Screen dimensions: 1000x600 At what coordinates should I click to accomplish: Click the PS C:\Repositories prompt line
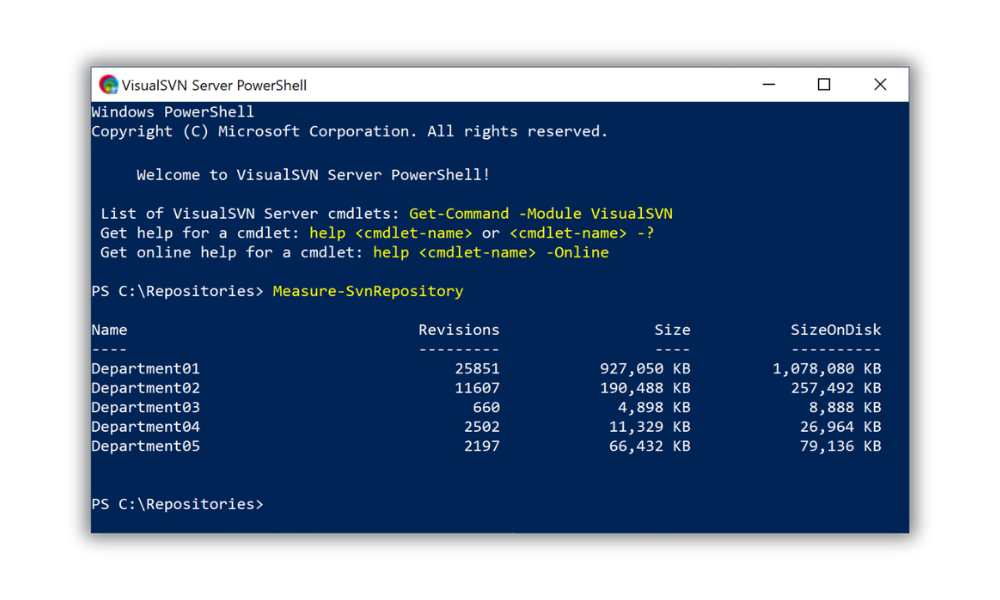[x=176, y=290]
